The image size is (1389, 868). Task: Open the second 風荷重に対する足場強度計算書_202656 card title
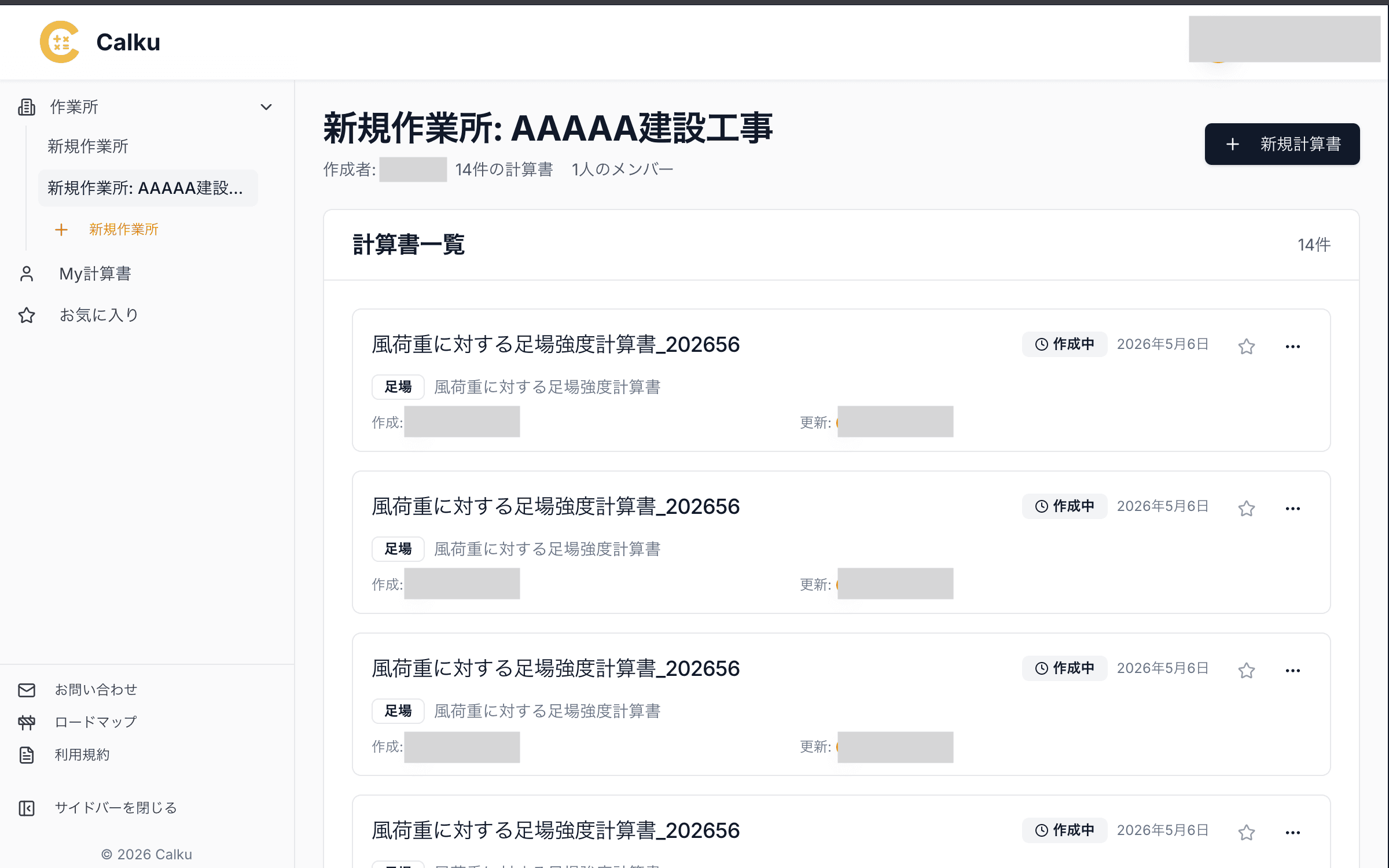click(x=556, y=507)
